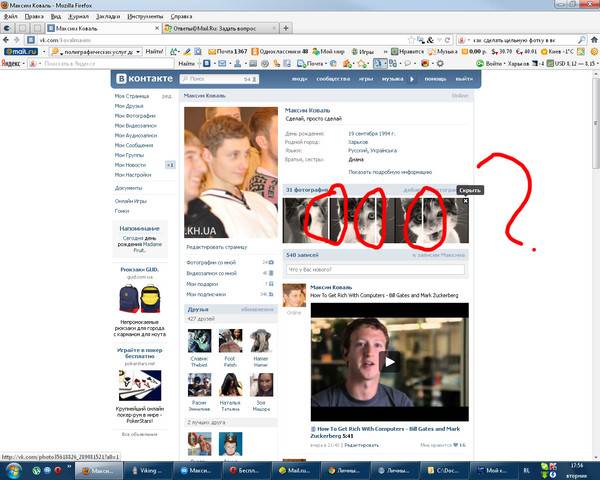The height and width of the screenshot is (480, 600).
Task: Click the Мой мир toolbar button
Action: (328, 51)
